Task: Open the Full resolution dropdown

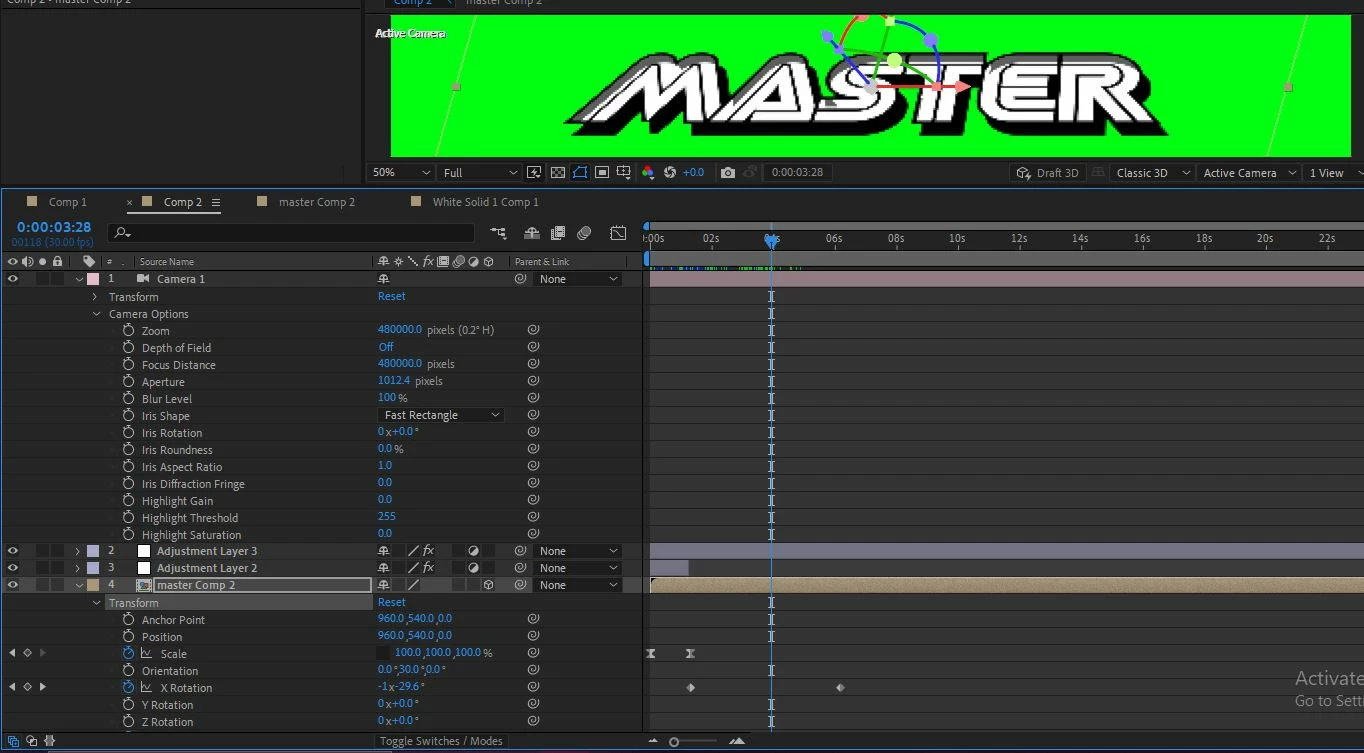Action: [479, 173]
